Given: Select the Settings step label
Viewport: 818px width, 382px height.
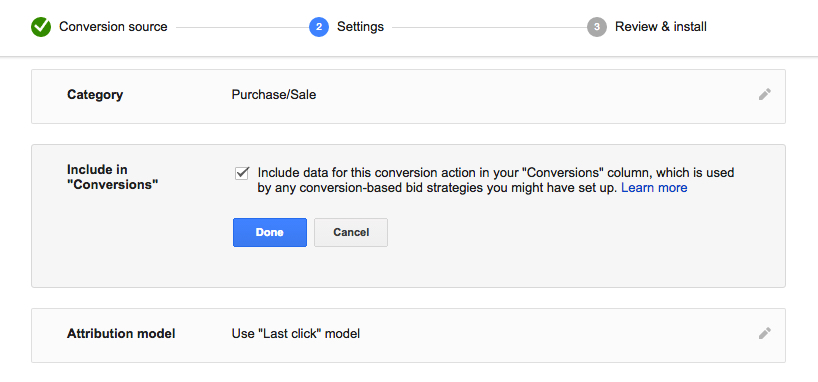Looking at the screenshot, I should [360, 27].
